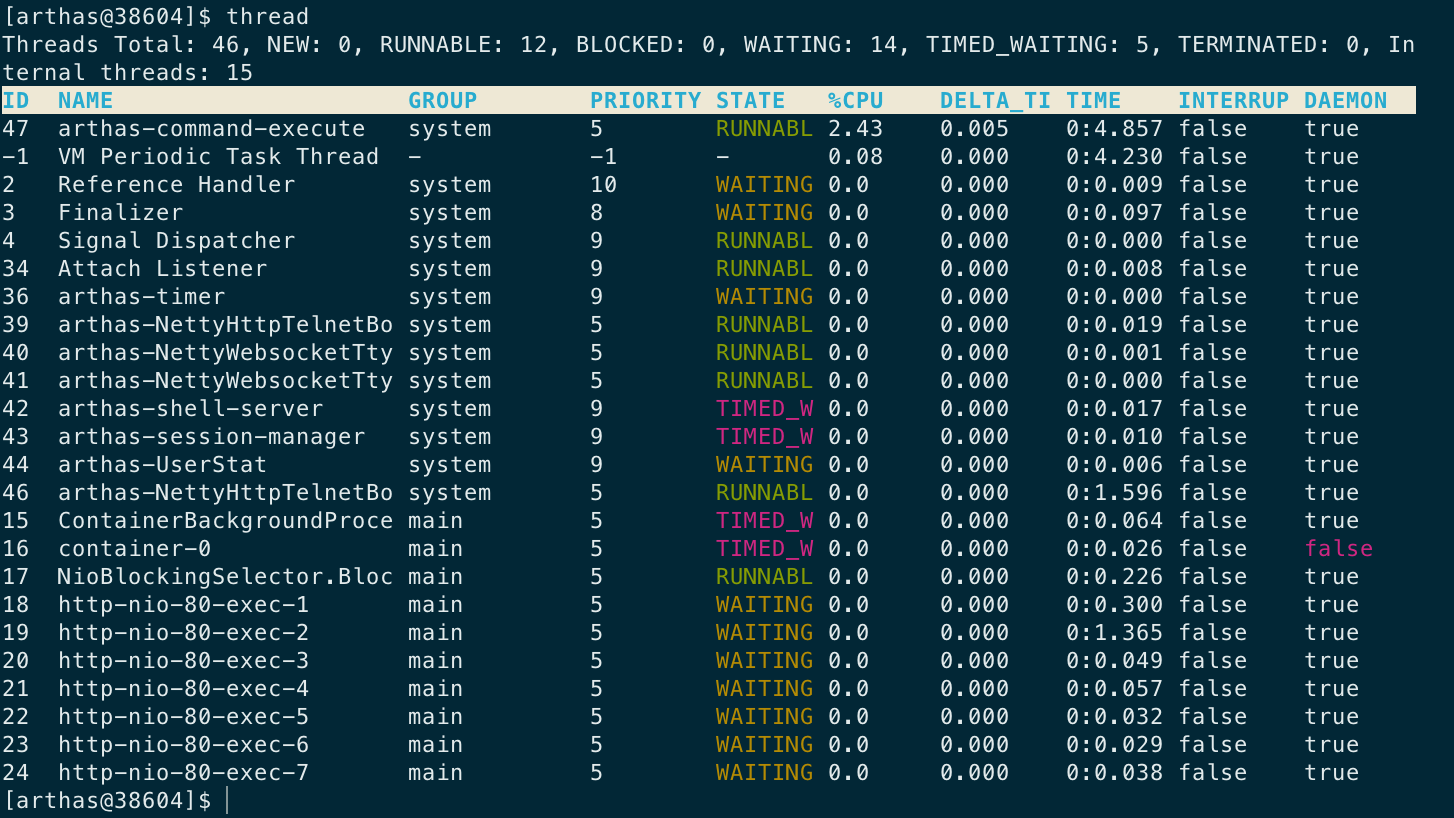Click the ID column header
Screen dimensions: 1454x818
pos(16,101)
